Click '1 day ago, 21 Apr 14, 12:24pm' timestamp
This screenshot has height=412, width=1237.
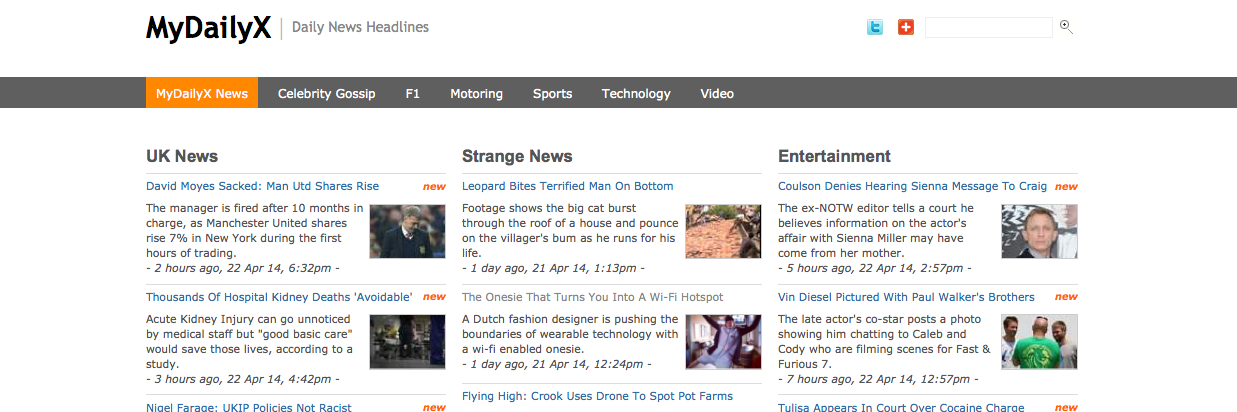tap(556, 364)
